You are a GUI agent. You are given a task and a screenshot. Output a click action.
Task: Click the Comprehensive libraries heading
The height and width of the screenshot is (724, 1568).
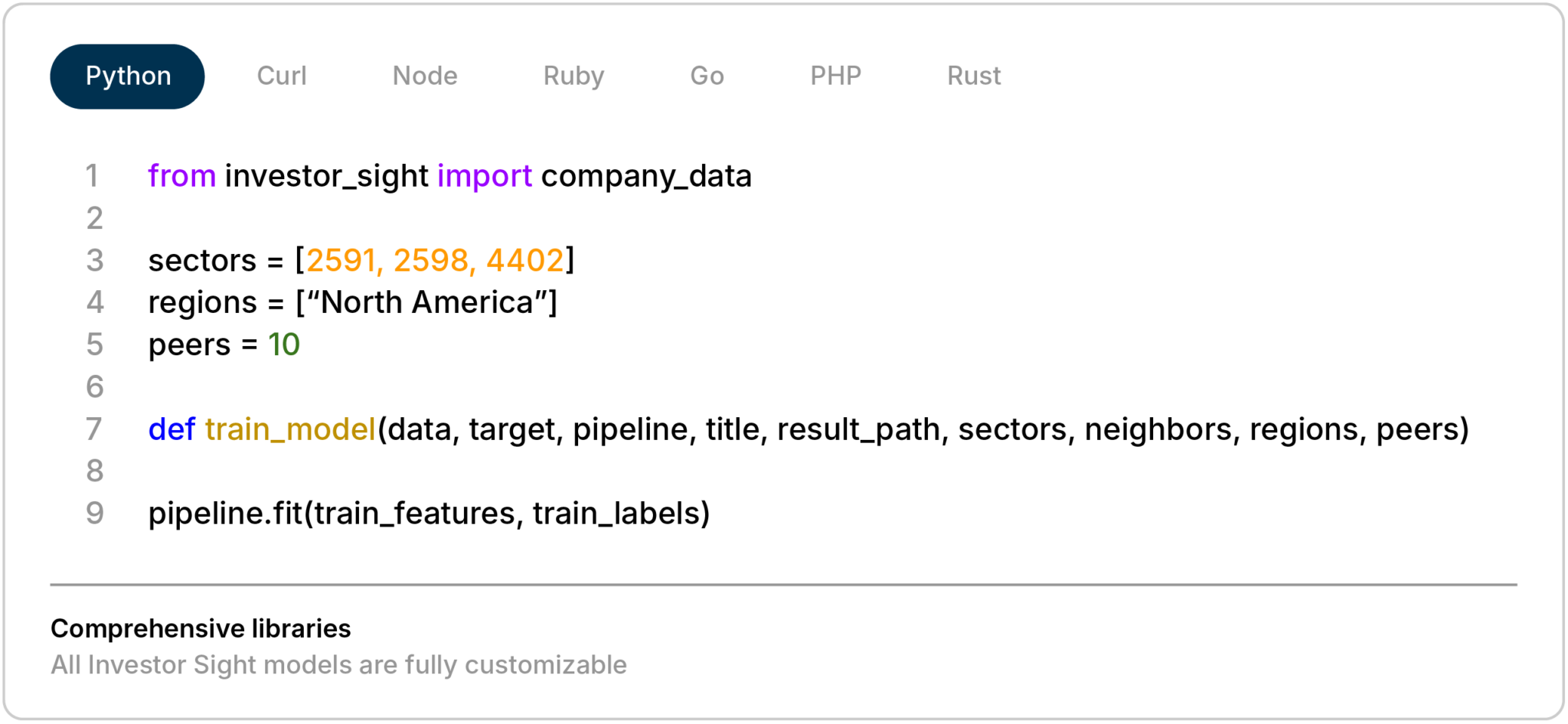(199, 628)
